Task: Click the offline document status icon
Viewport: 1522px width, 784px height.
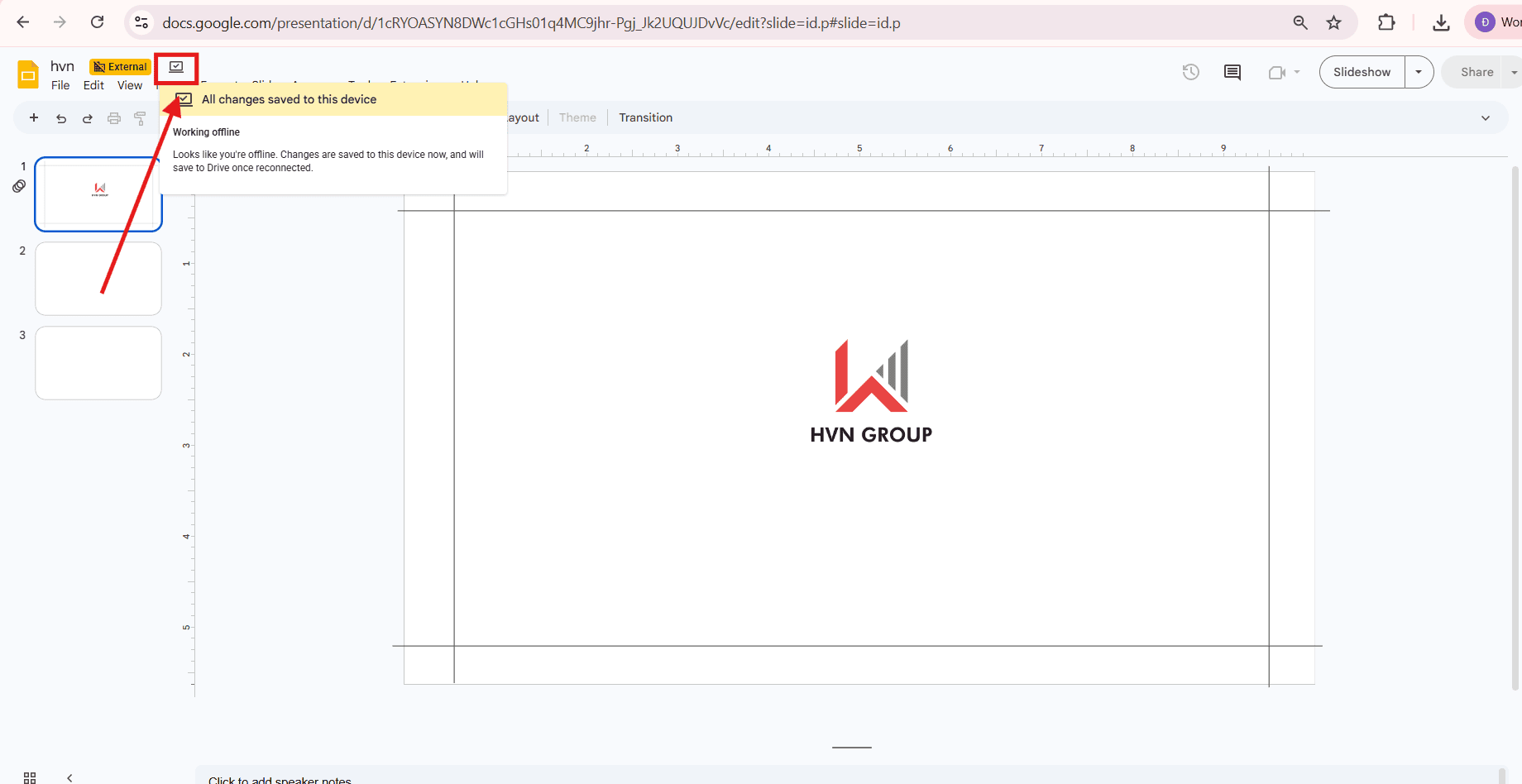Action: [x=176, y=67]
